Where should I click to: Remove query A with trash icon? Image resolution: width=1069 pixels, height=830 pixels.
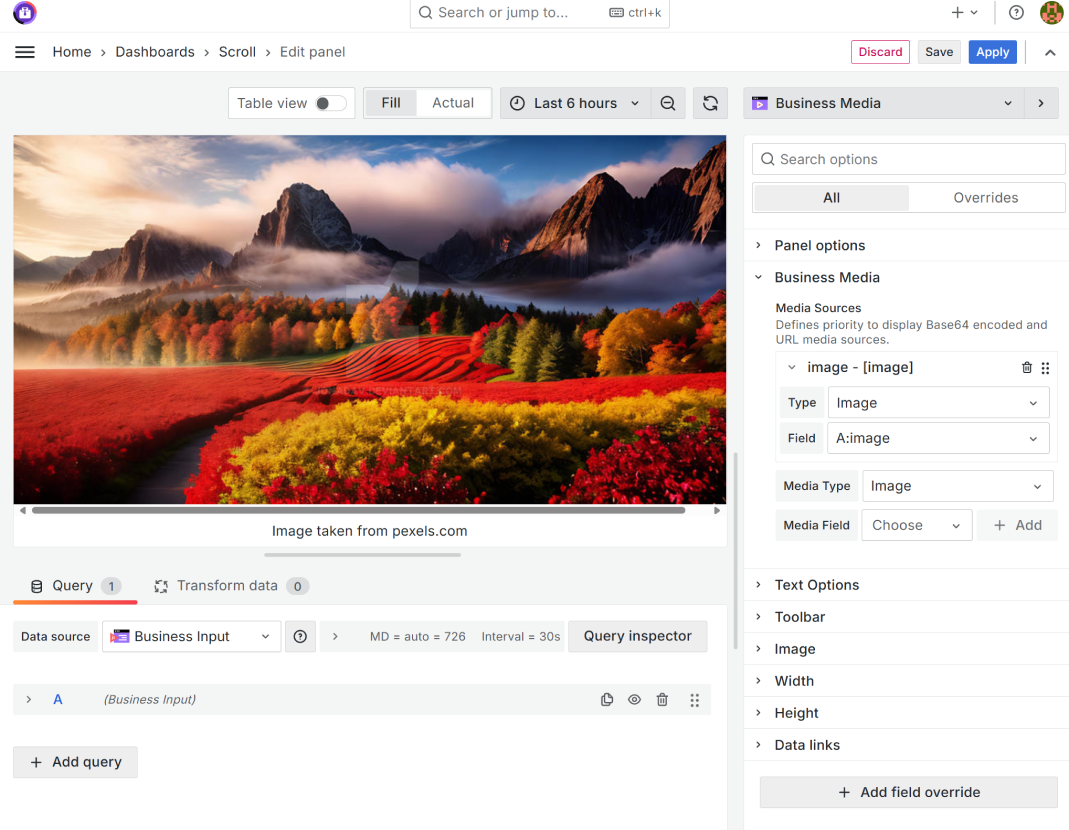[x=662, y=700]
